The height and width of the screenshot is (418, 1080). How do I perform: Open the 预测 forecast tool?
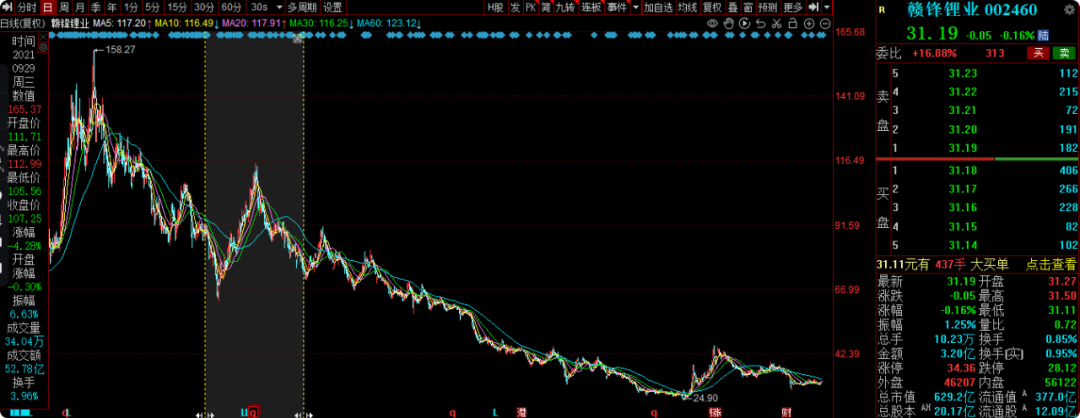(x=768, y=8)
